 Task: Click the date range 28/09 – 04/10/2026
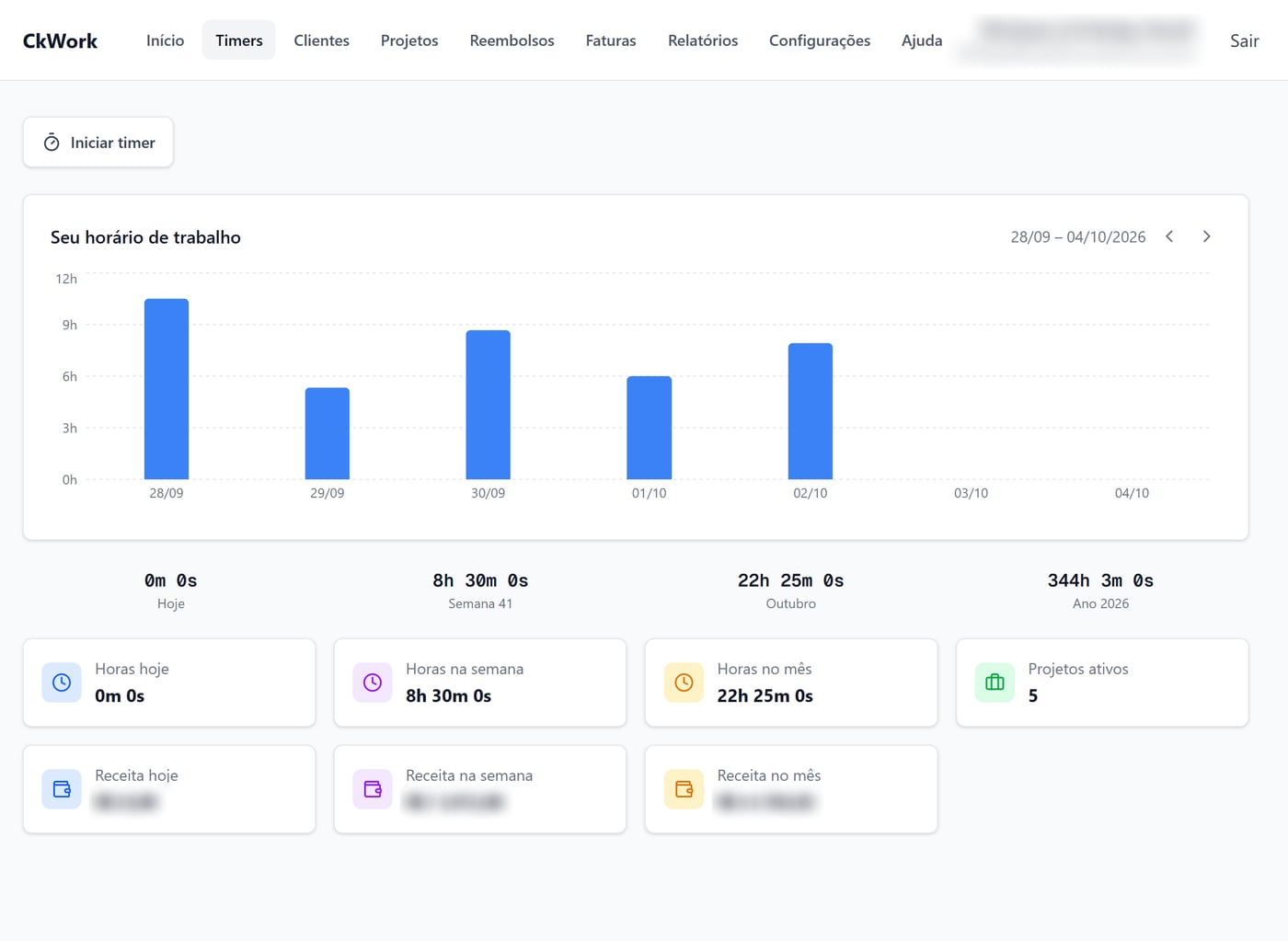(1078, 236)
